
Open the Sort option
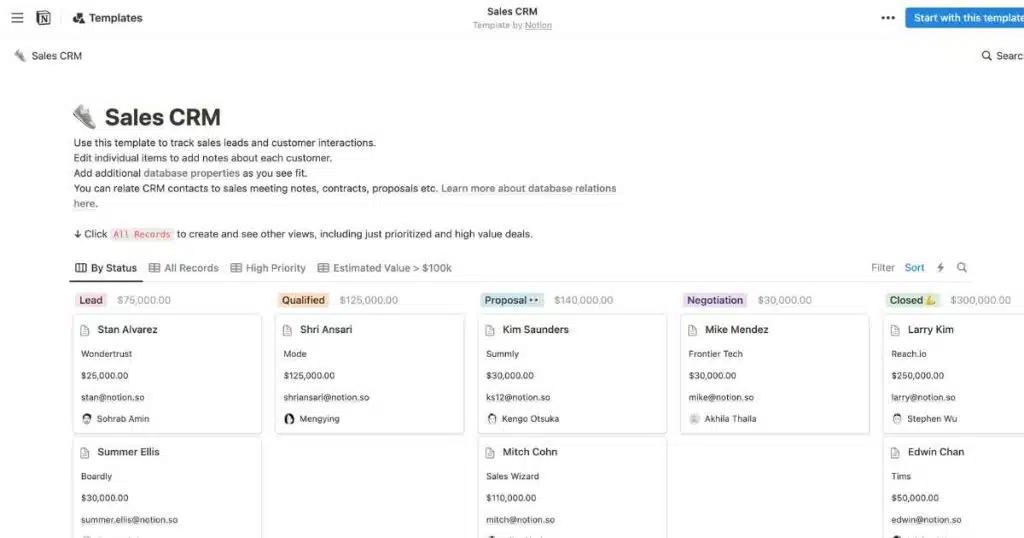[x=914, y=268]
